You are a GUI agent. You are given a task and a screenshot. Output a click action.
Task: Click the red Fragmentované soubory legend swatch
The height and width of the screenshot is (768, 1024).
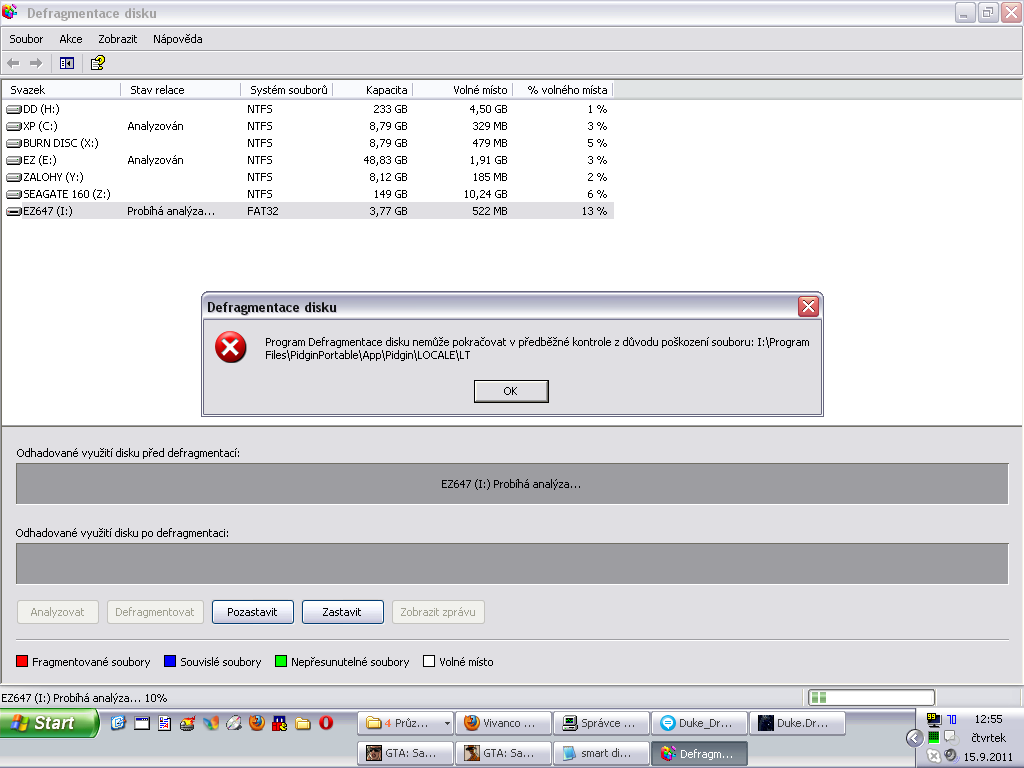(22, 662)
